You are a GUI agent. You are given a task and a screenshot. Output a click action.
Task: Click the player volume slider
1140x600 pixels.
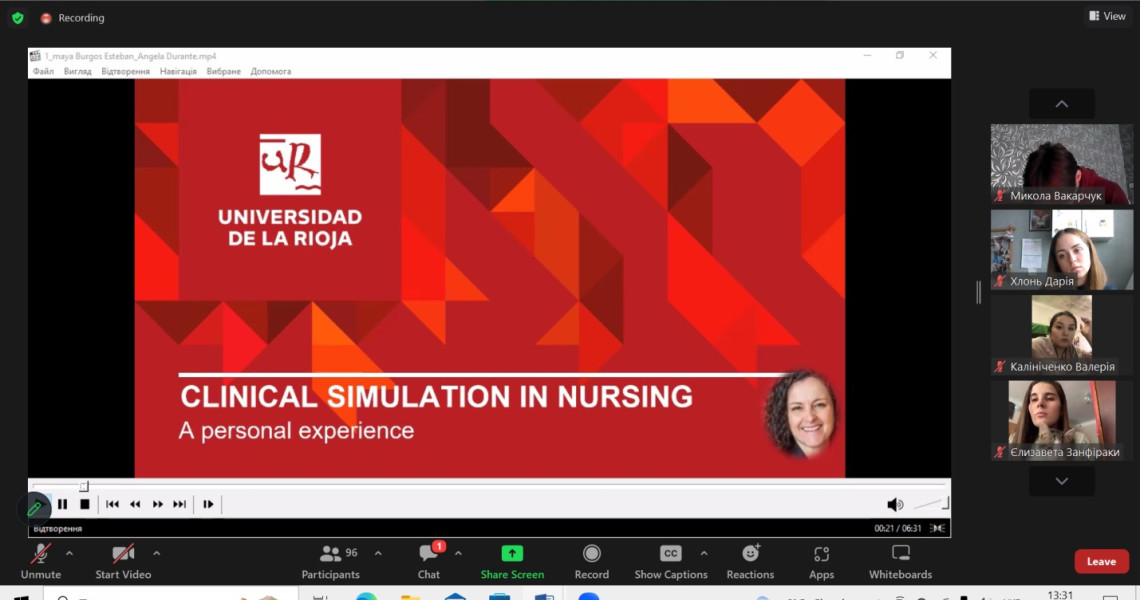click(931, 503)
